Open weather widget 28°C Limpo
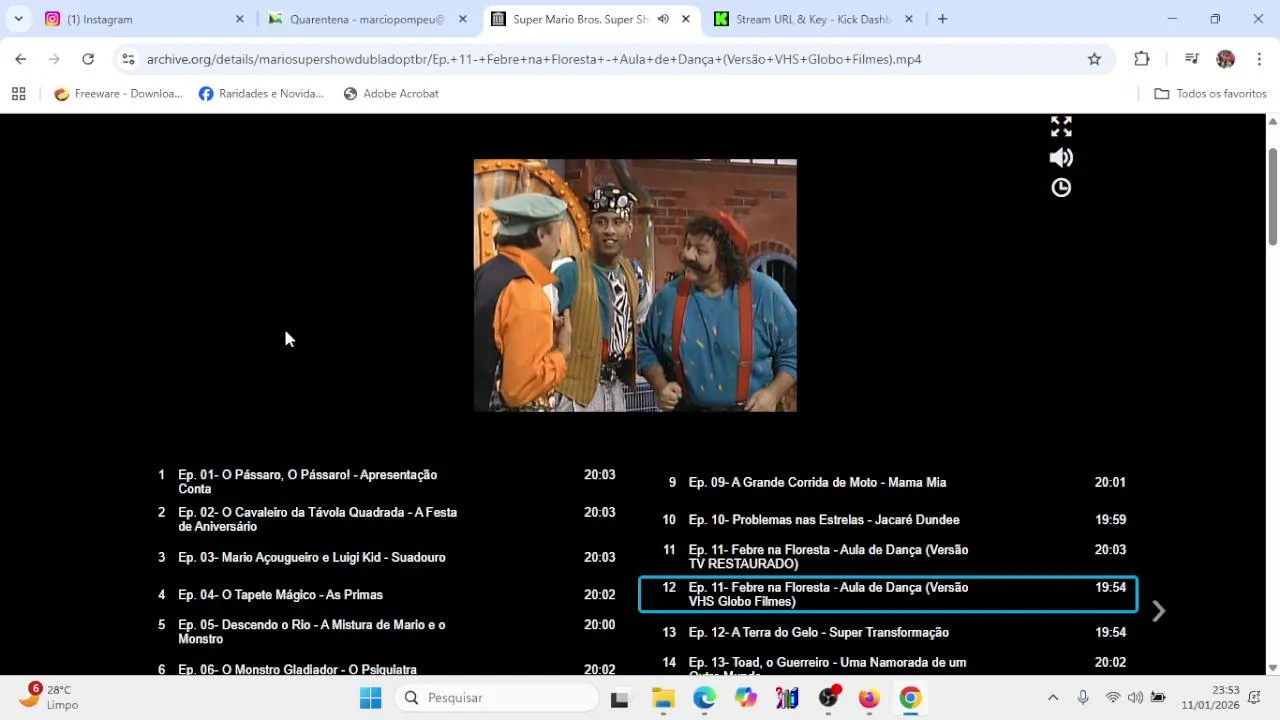Viewport: 1280px width, 720px height. point(50,697)
